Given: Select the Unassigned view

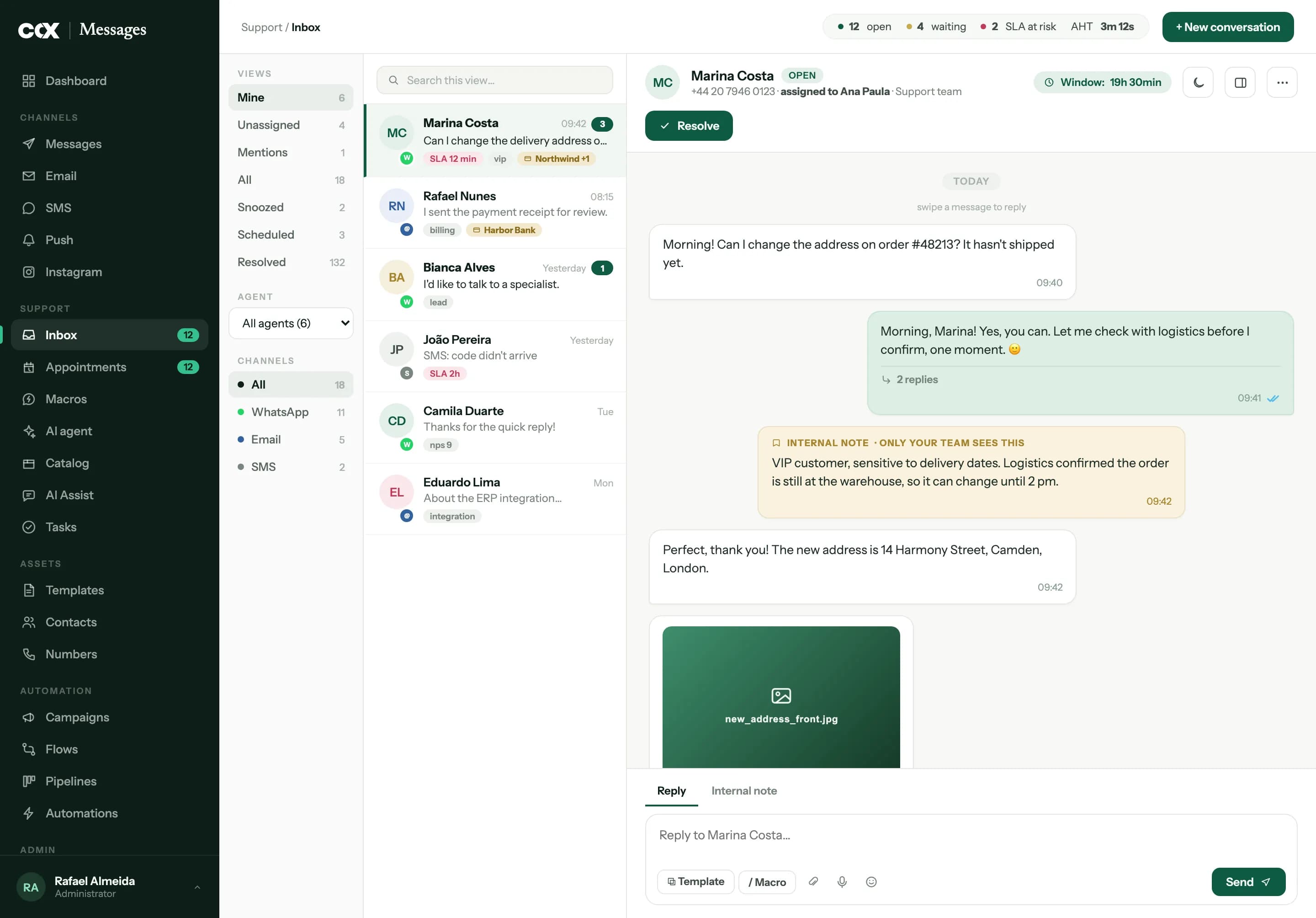Looking at the screenshot, I should point(291,125).
